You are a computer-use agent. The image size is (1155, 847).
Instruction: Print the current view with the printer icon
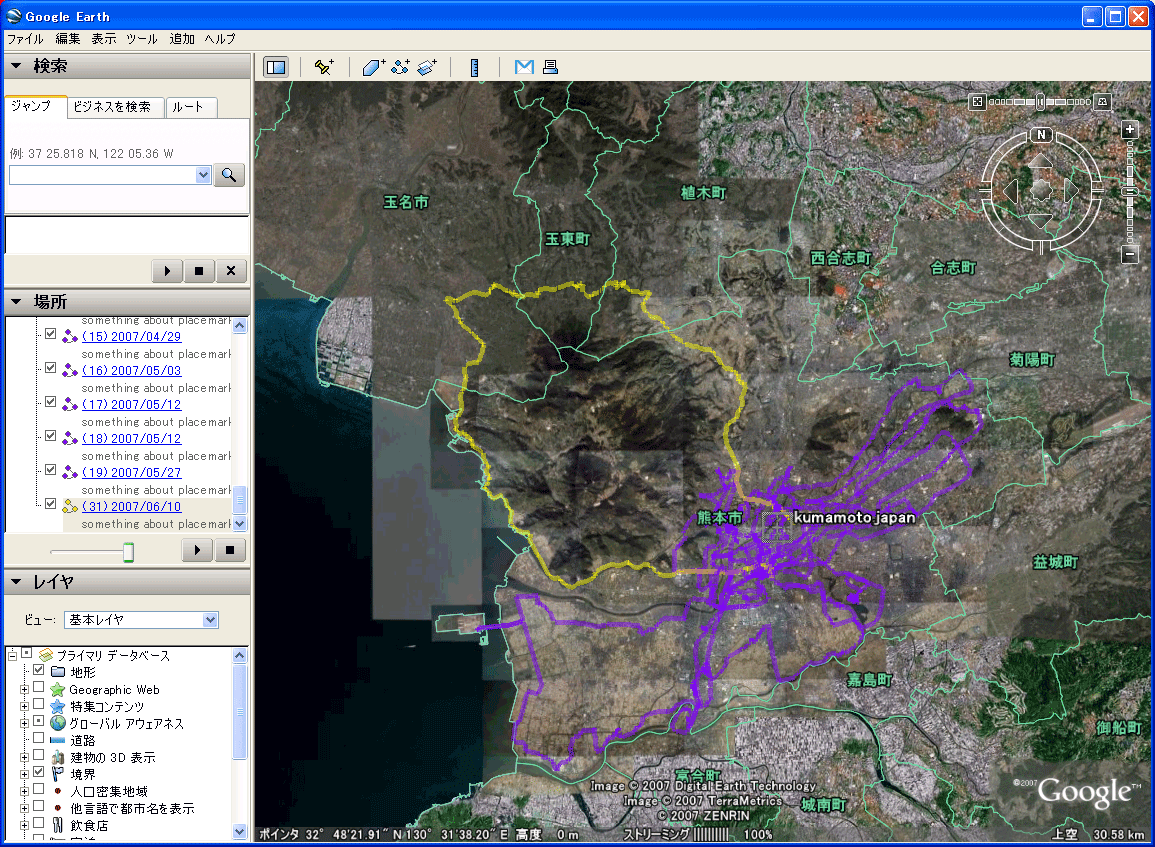(550, 67)
